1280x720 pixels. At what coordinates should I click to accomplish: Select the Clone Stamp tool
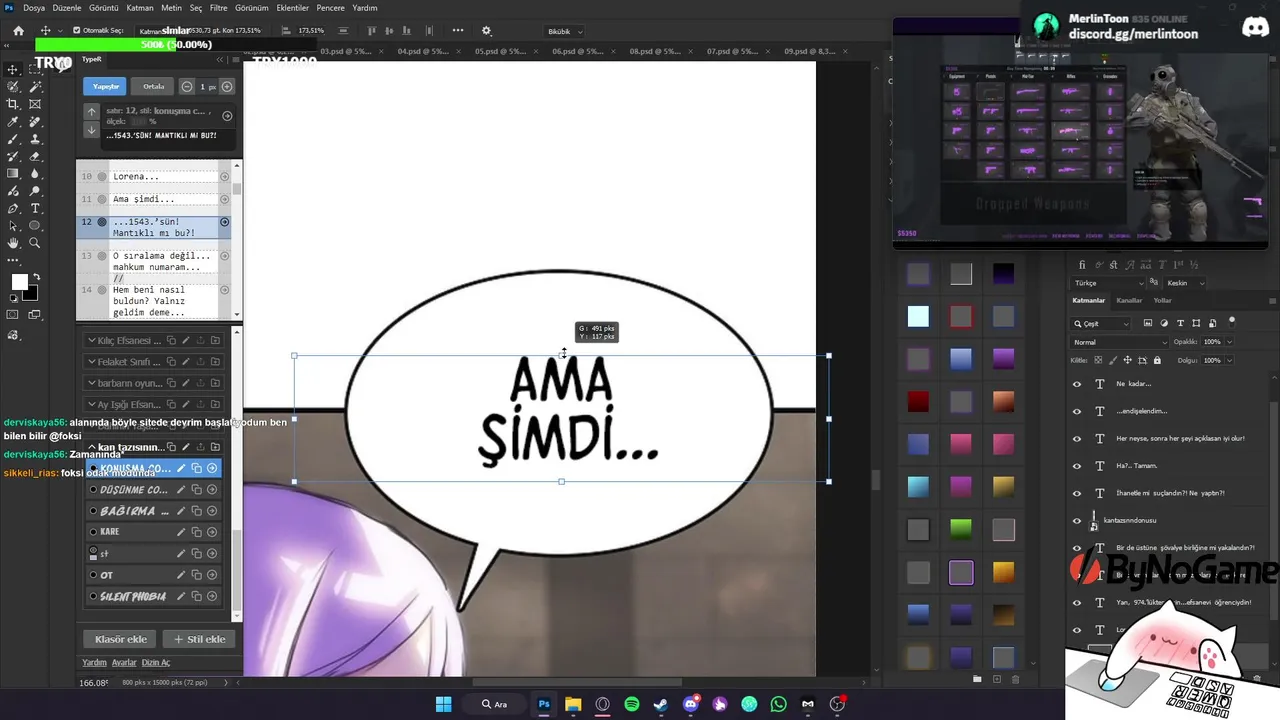[x=35, y=139]
